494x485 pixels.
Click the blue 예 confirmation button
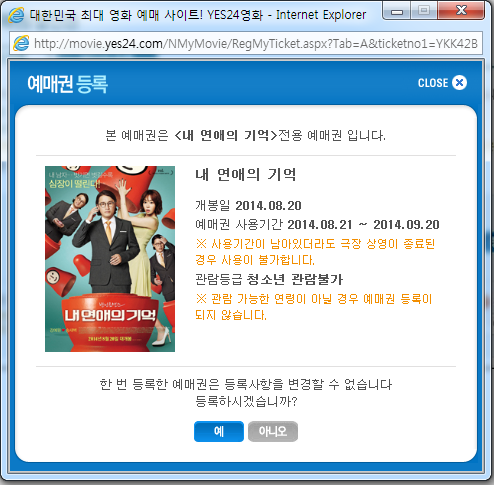[x=219, y=431]
